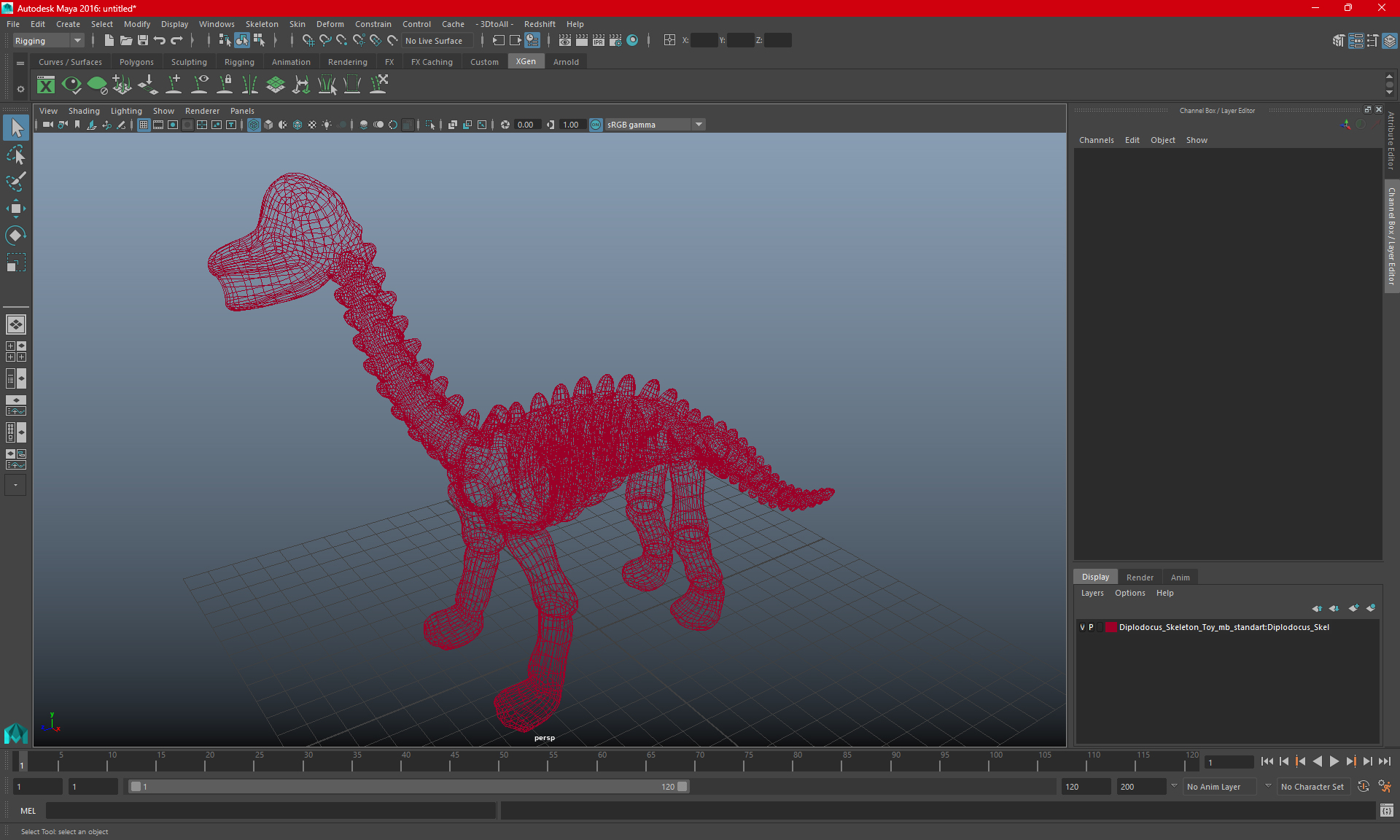This screenshot has width=1400, height=840.
Task: Click the Redo arrow icon
Action: click(x=176, y=41)
